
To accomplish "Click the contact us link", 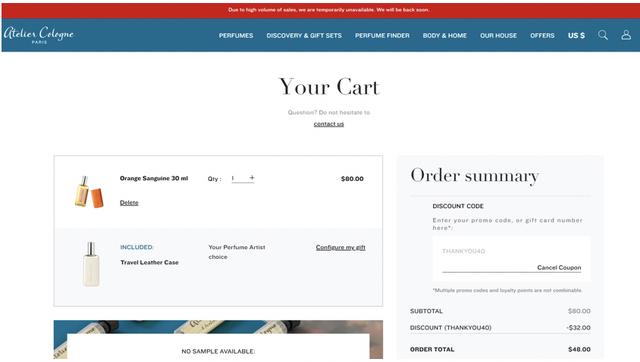I will [x=329, y=124].
